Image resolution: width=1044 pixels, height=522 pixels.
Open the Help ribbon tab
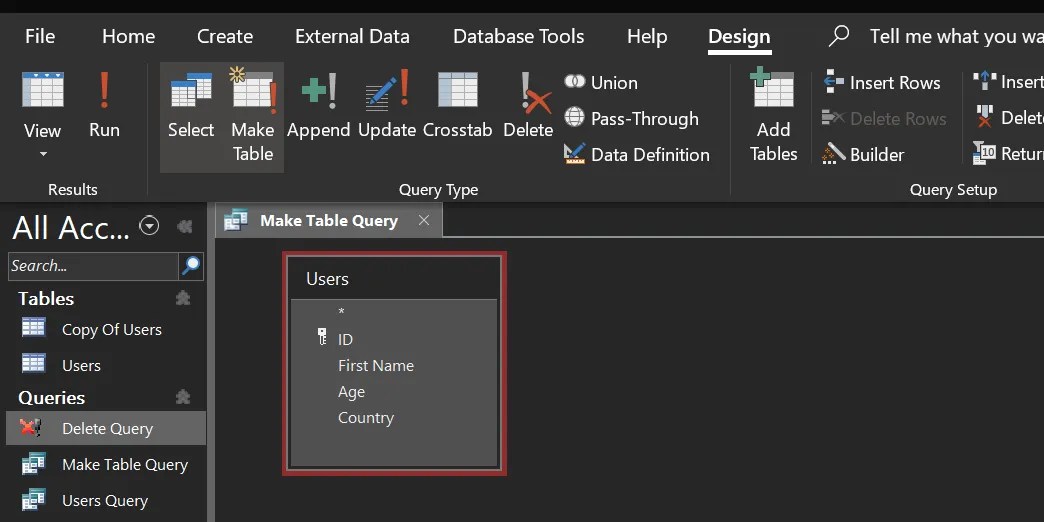tap(647, 36)
